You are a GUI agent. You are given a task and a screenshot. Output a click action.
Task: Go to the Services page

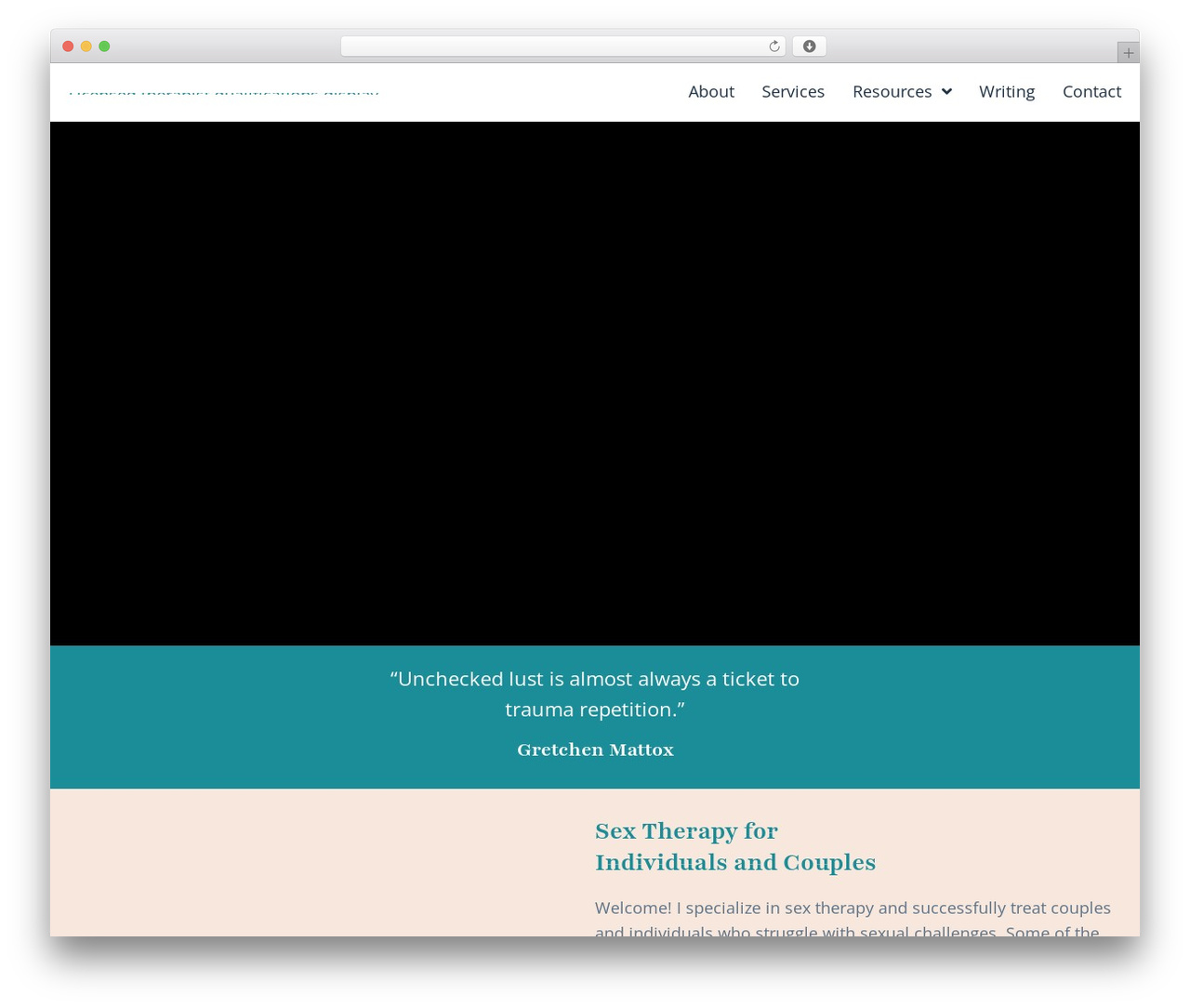(x=793, y=91)
